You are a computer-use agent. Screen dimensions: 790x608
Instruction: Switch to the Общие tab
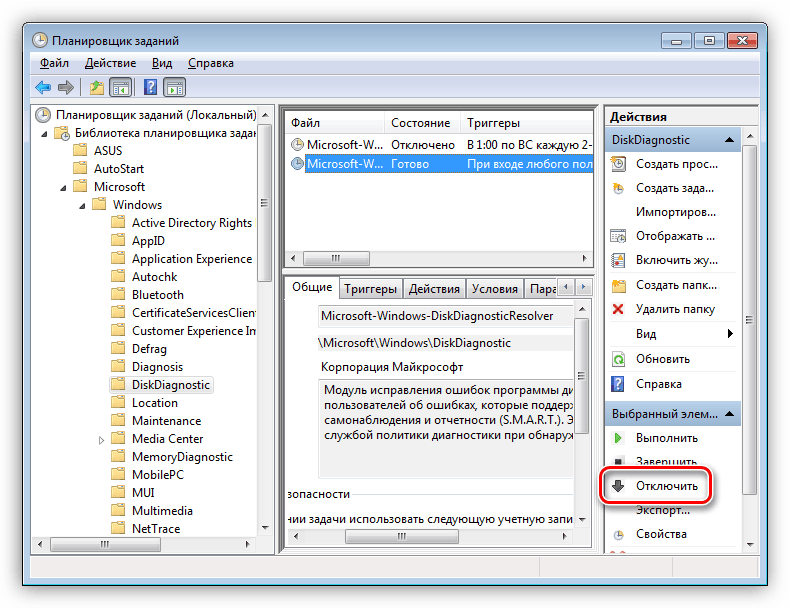pyautogui.click(x=312, y=287)
